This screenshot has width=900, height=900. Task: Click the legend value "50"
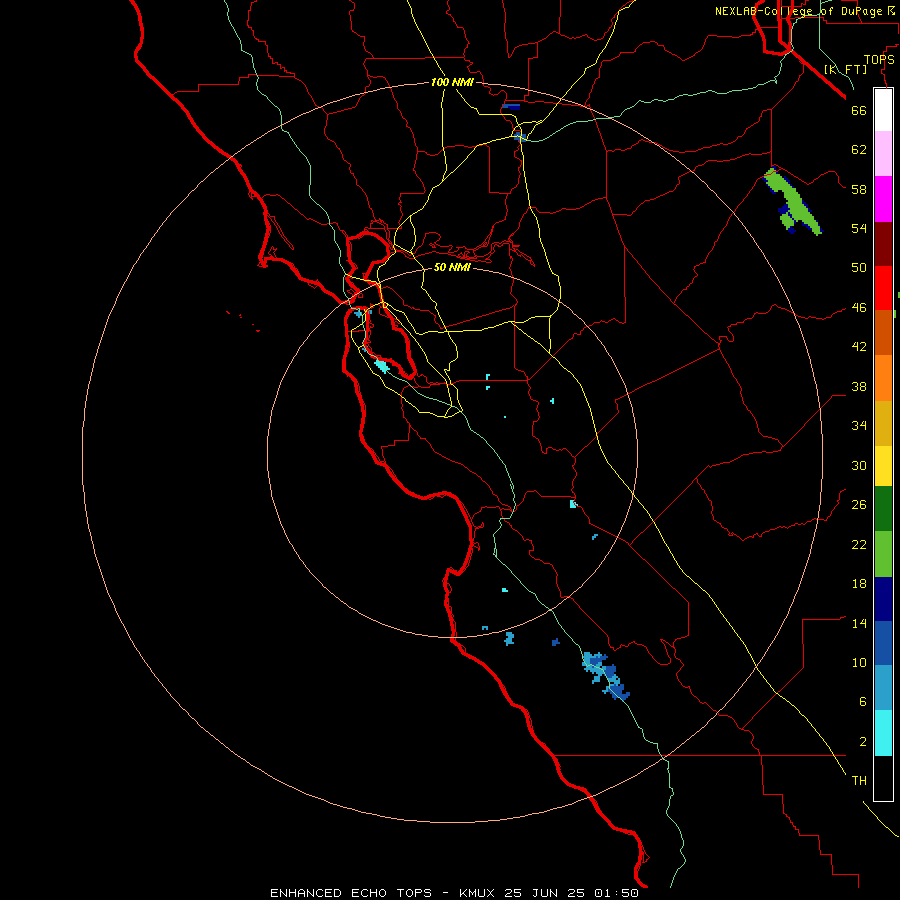pos(859,268)
